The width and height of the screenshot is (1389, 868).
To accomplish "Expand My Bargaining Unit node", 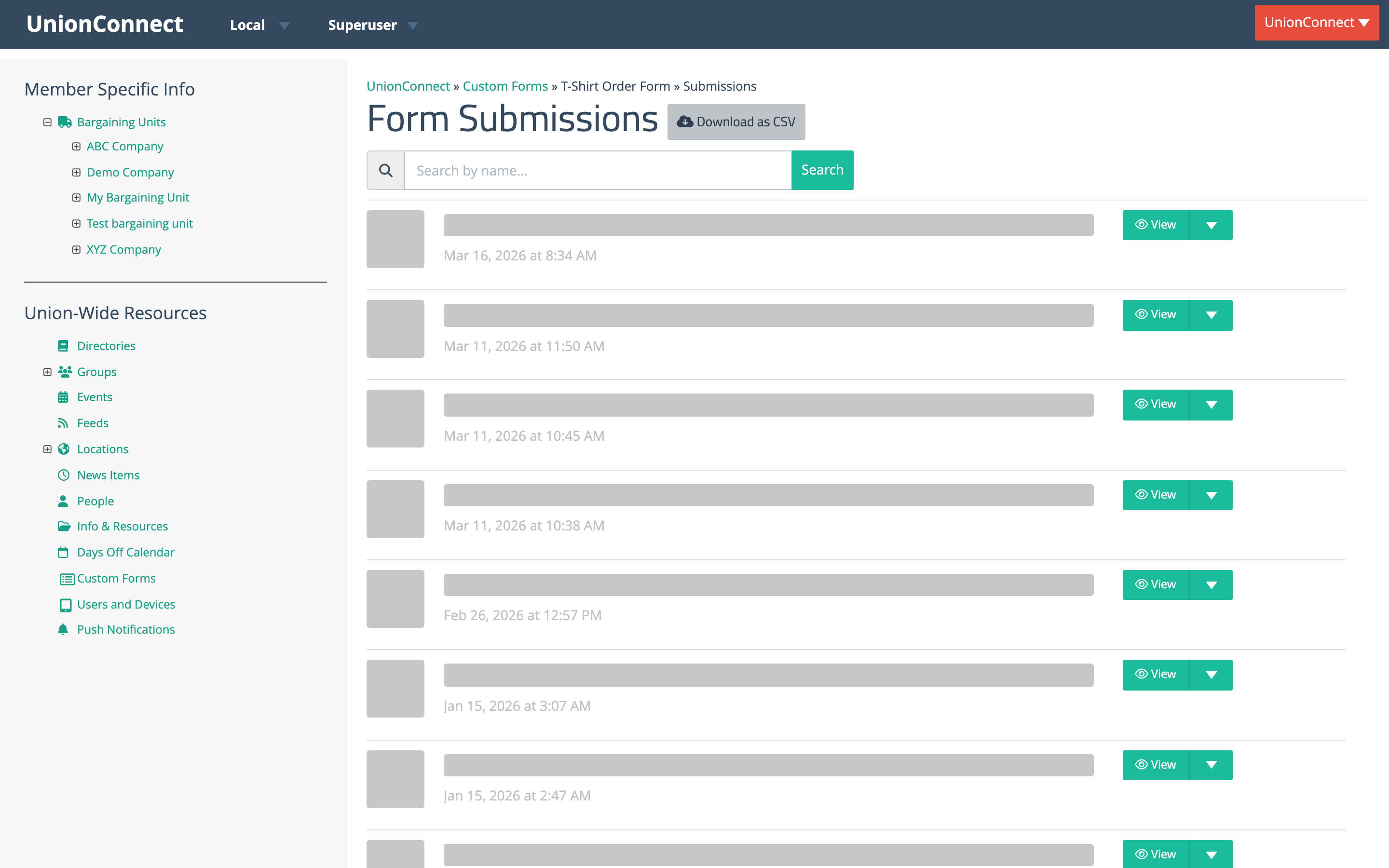I will point(76,198).
